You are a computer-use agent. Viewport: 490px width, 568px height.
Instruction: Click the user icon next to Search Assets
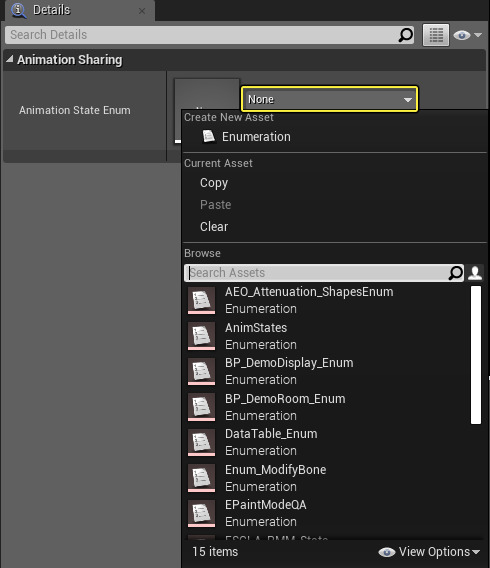[x=475, y=273]
